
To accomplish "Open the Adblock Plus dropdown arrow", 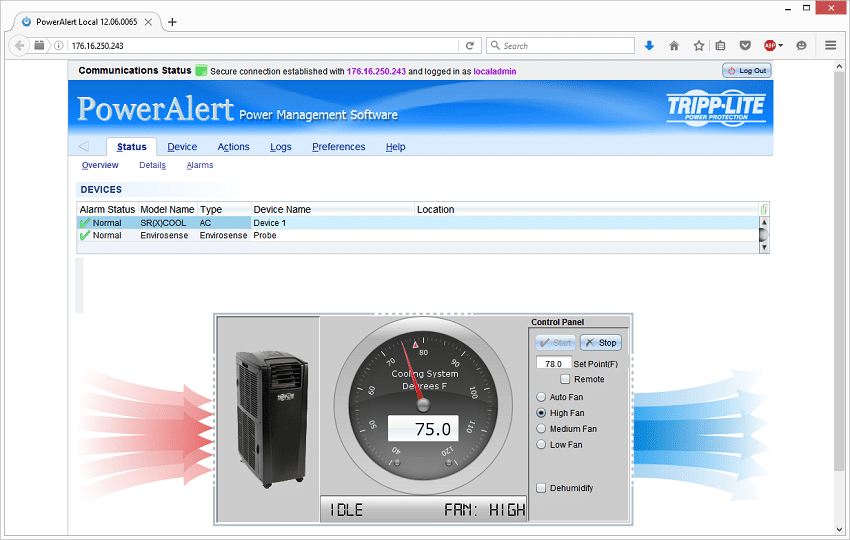I will [781, 46].
